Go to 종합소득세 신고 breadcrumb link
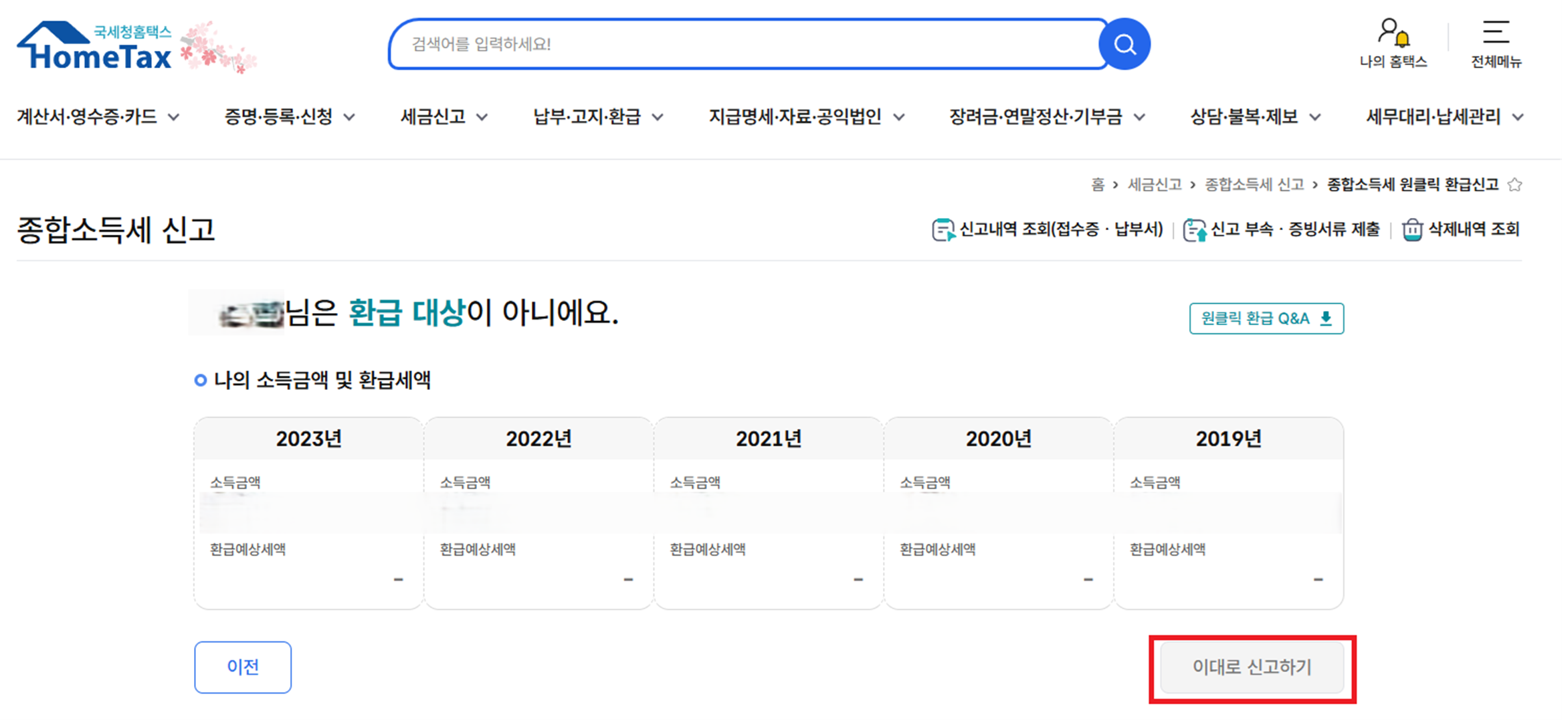 coord(1254,185)
